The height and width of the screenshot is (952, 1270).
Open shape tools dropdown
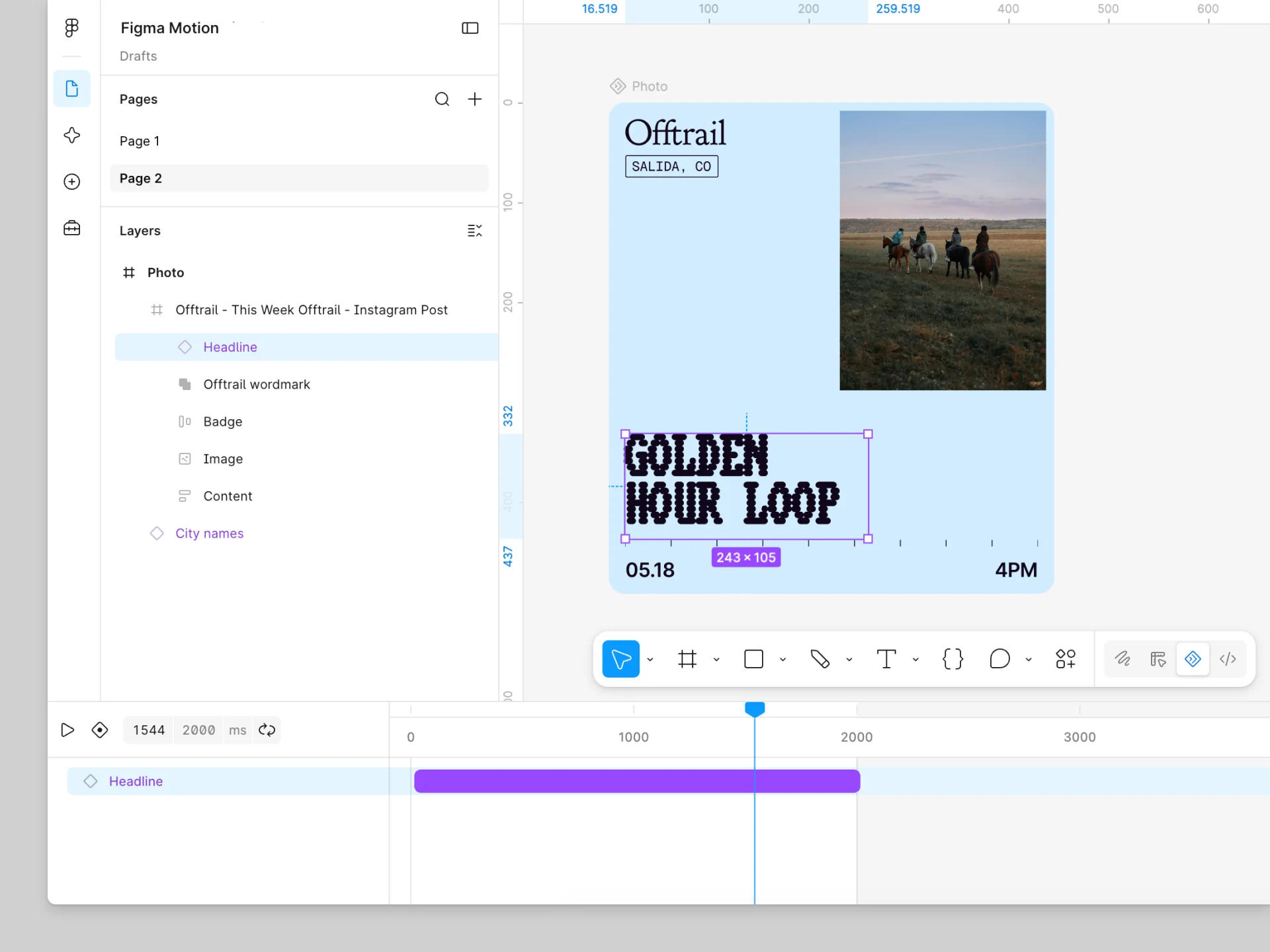(x=783, y=659)
